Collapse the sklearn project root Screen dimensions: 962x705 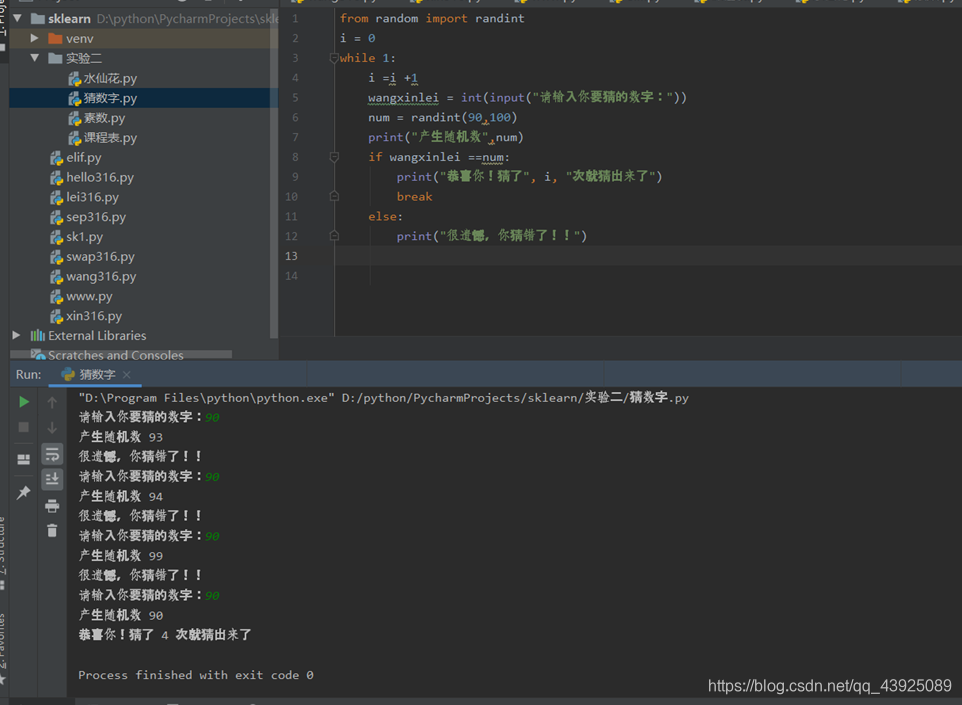pyautogui.click(x=18, y=18)
